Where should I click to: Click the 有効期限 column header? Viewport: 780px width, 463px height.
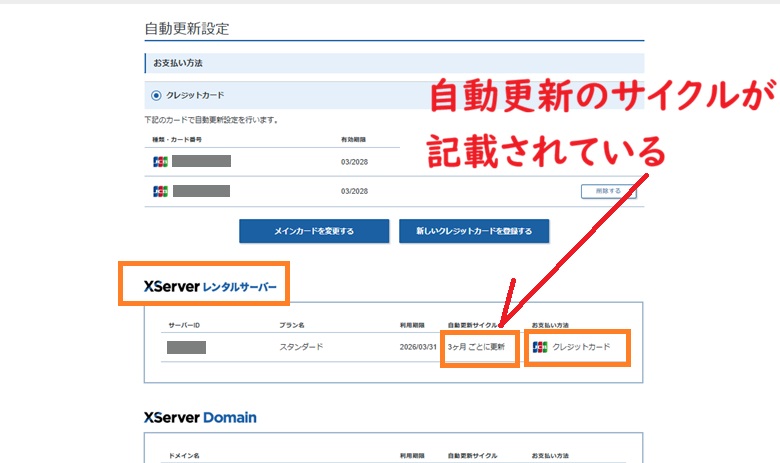[353, 140]
